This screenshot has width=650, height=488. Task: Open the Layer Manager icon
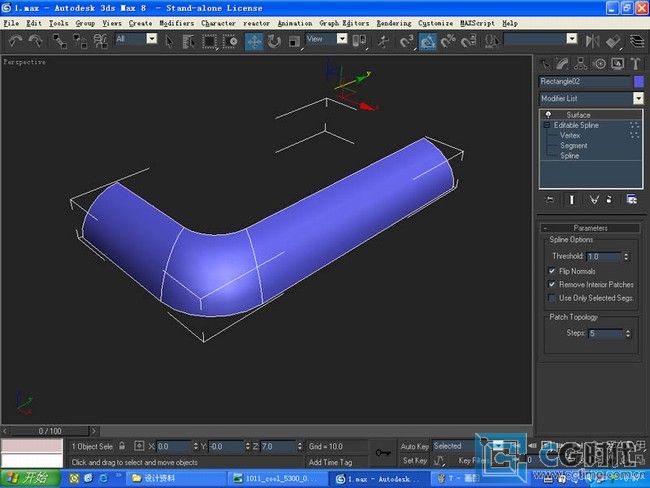tap(637, 41)
